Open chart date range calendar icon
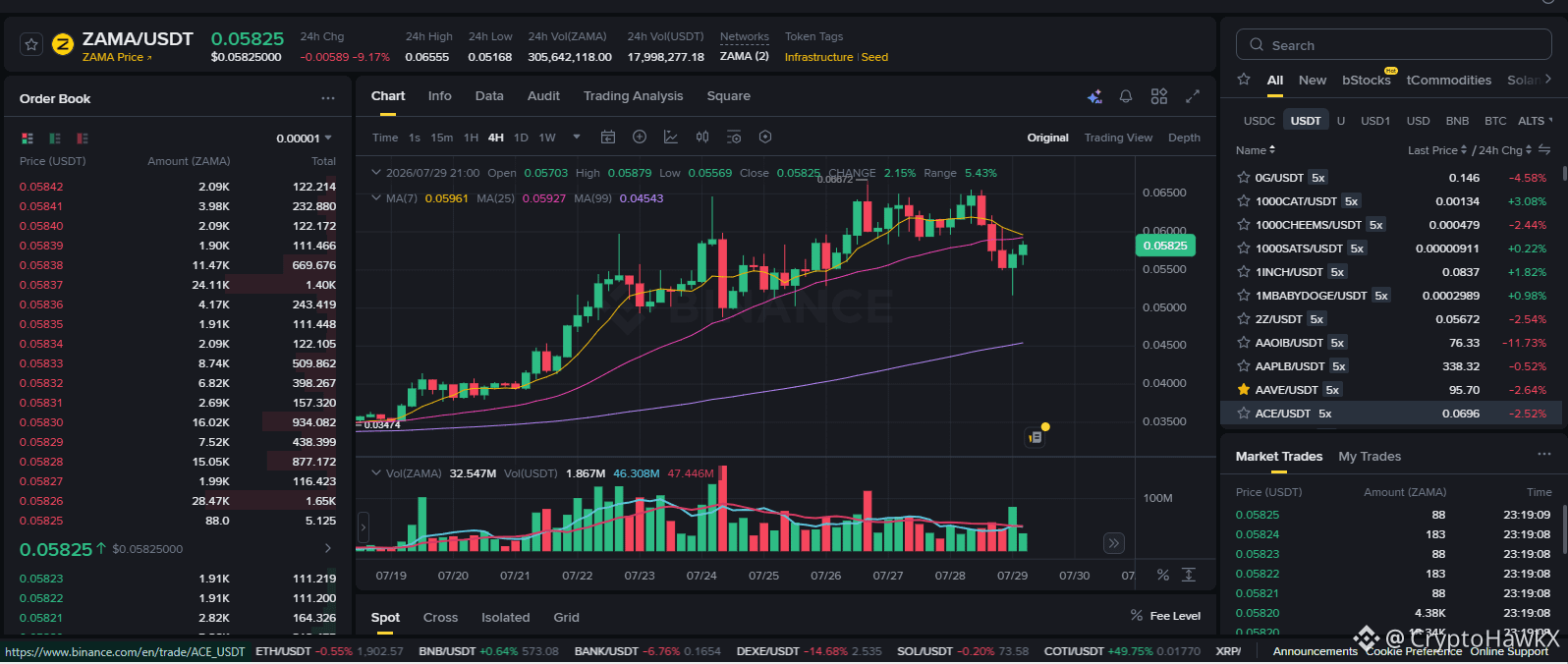This screenshot has width=1568, height=664. (x=608, y=138)
